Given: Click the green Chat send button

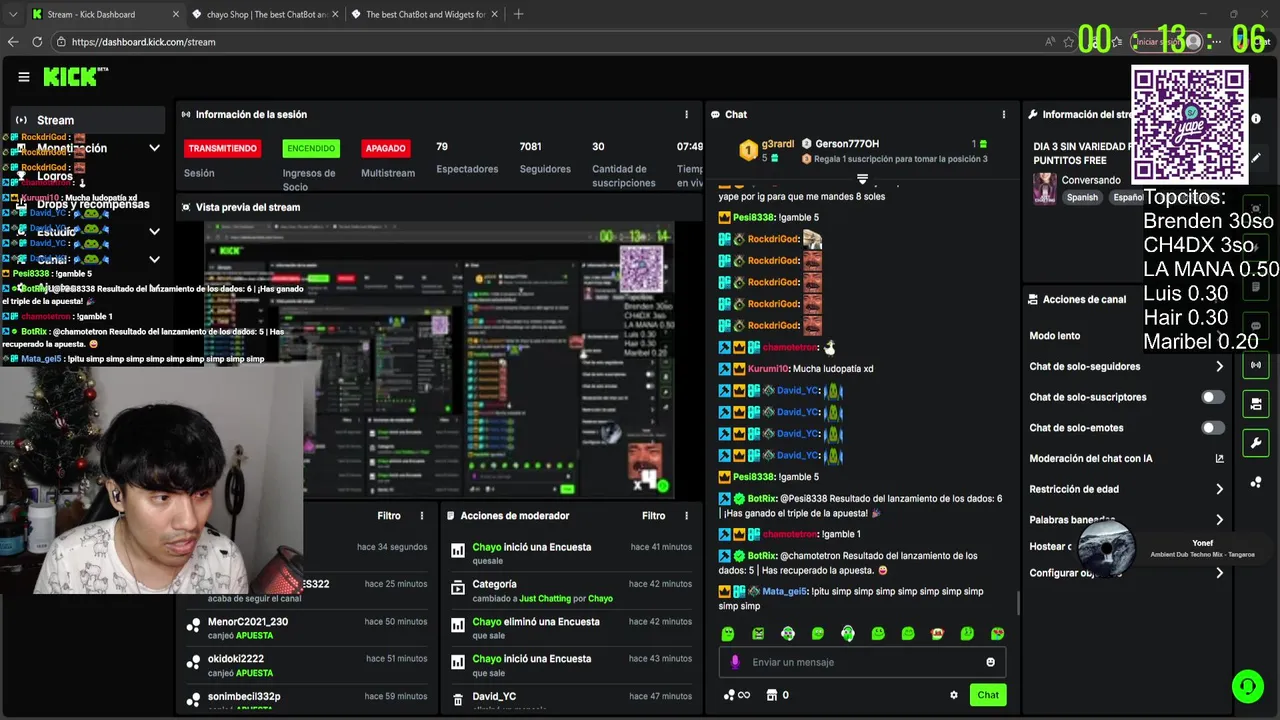Looking at the screenshot, I should pyautogui.click(x=988, y=695).
